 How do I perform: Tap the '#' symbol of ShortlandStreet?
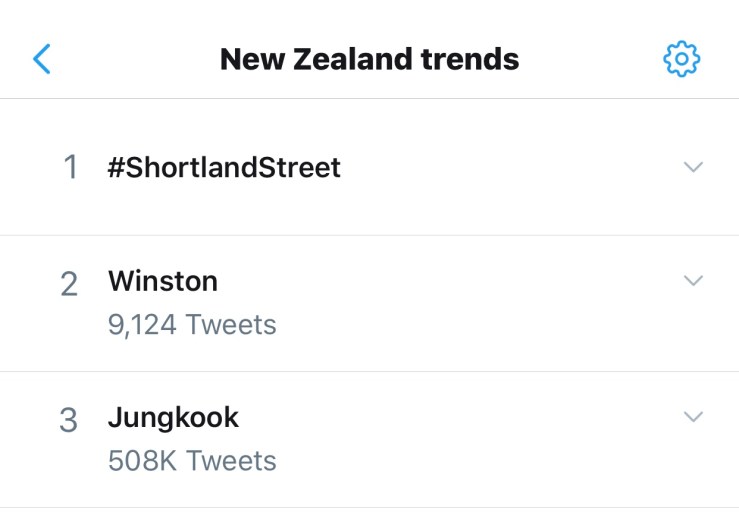116,168
